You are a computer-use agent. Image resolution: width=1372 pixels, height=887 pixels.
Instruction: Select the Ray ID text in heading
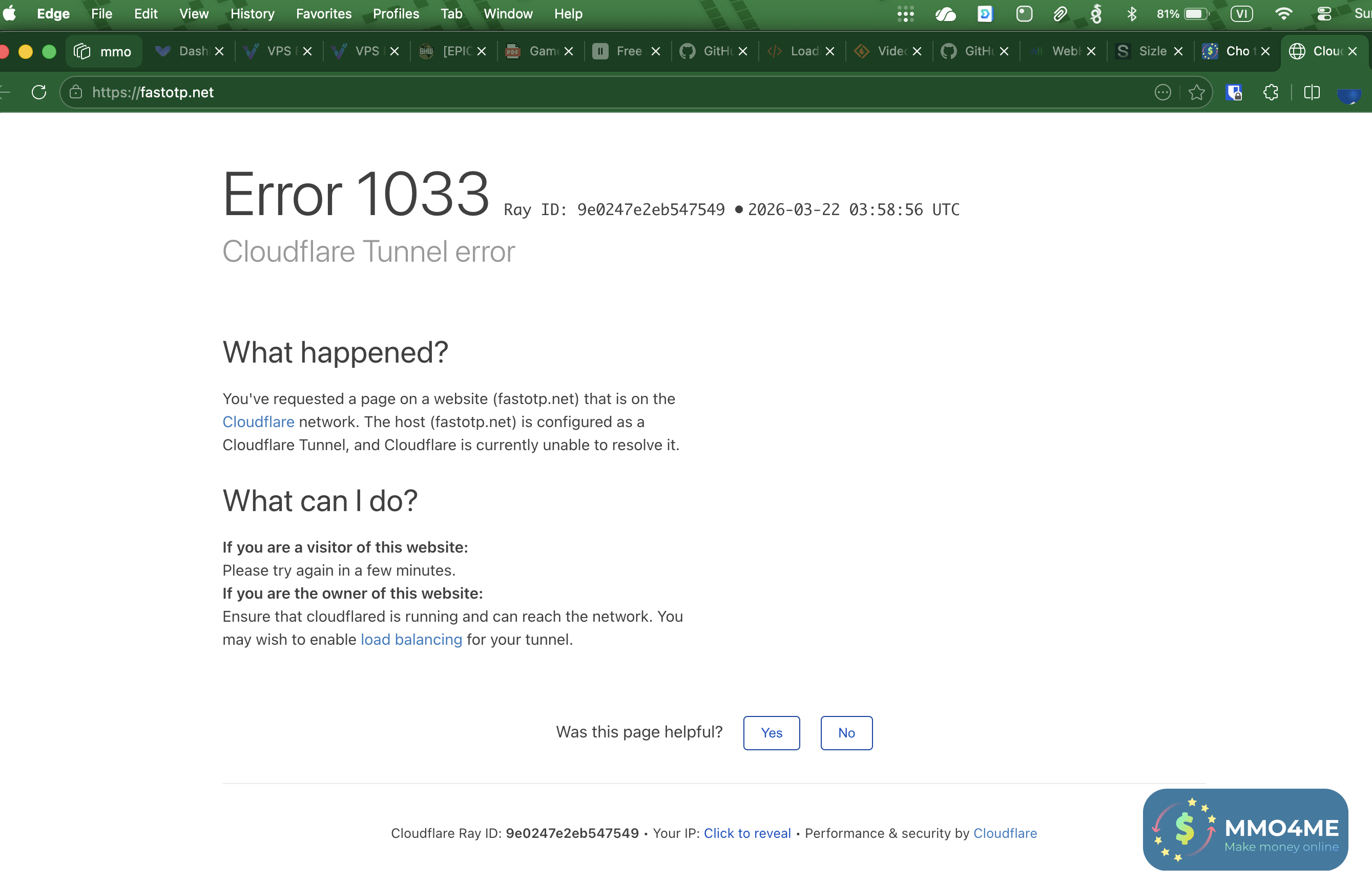[614, 209]
